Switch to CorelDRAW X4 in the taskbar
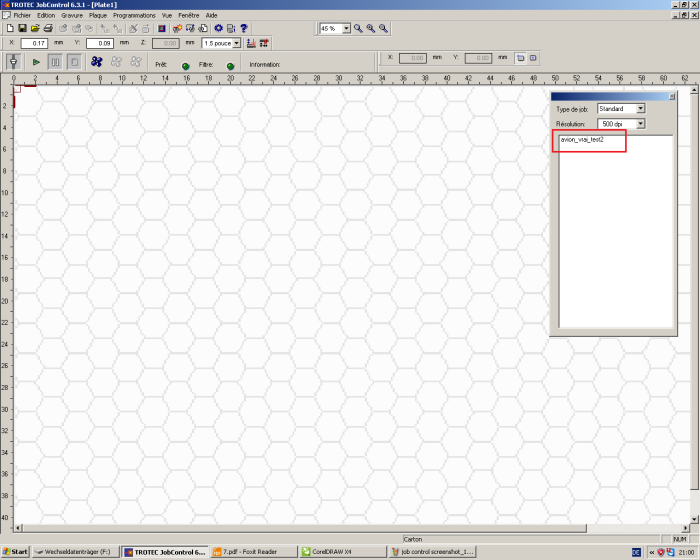 point(343,552)
